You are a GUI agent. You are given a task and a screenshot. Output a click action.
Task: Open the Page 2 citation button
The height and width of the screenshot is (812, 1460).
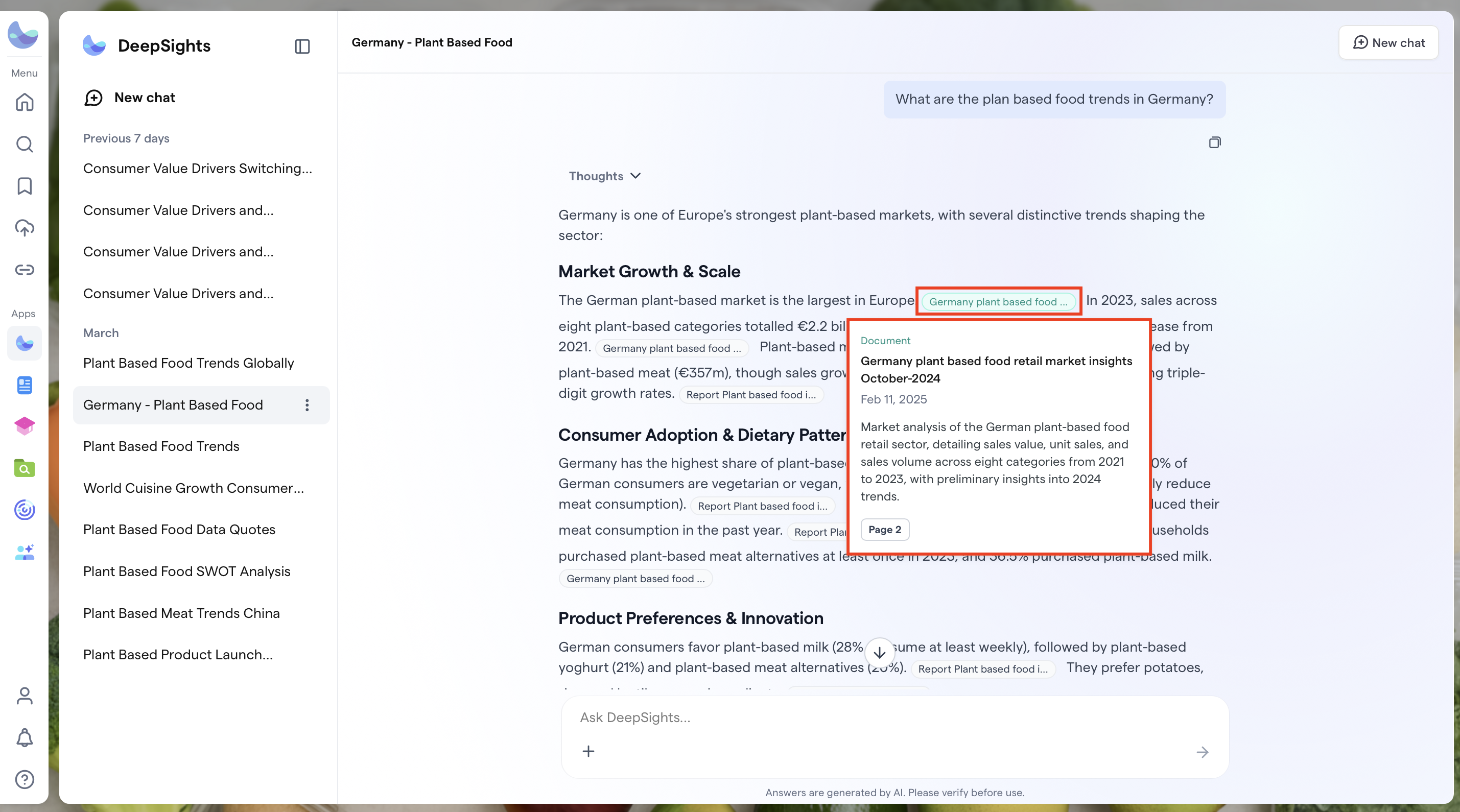pos(885,530)
